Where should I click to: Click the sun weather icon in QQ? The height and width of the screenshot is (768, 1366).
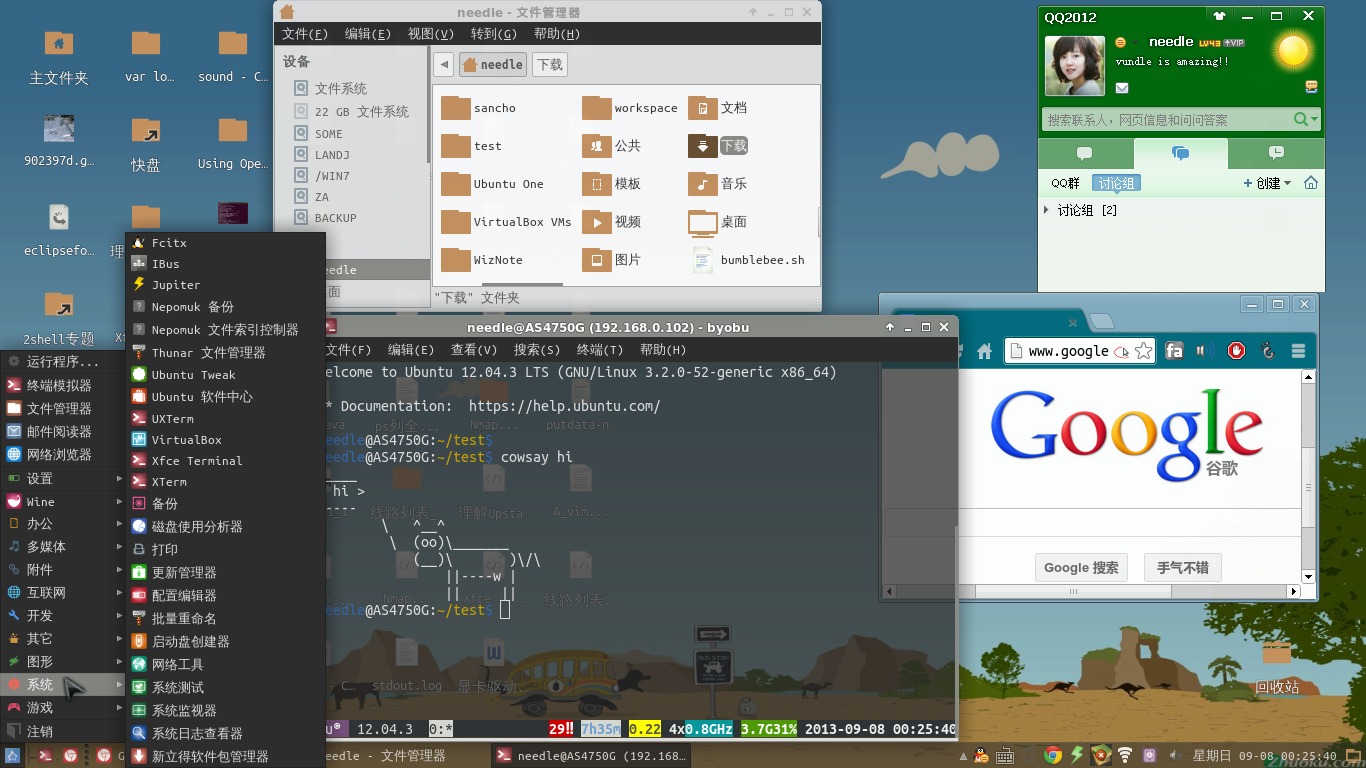tap(1293, 50)
